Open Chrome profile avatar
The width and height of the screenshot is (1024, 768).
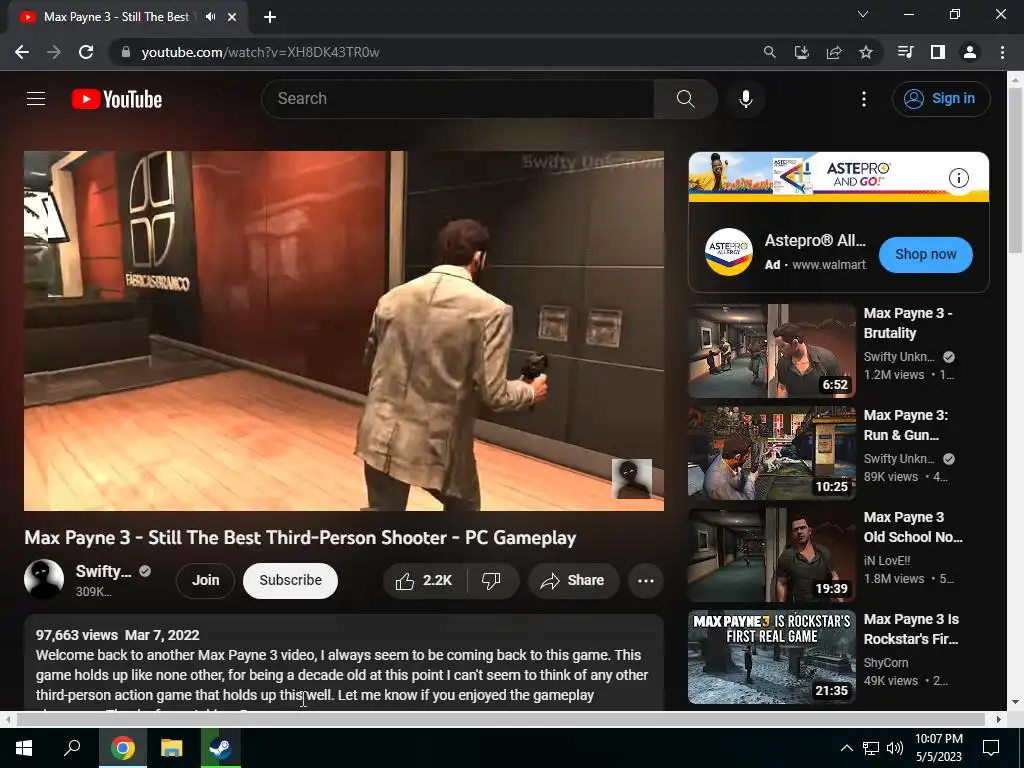point(969,52)
